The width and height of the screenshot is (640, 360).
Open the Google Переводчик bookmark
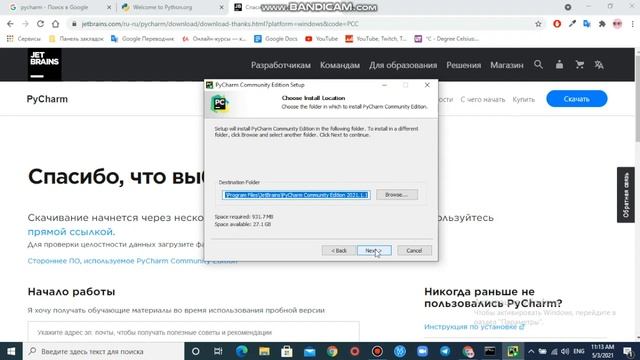[x=142, y=39]
